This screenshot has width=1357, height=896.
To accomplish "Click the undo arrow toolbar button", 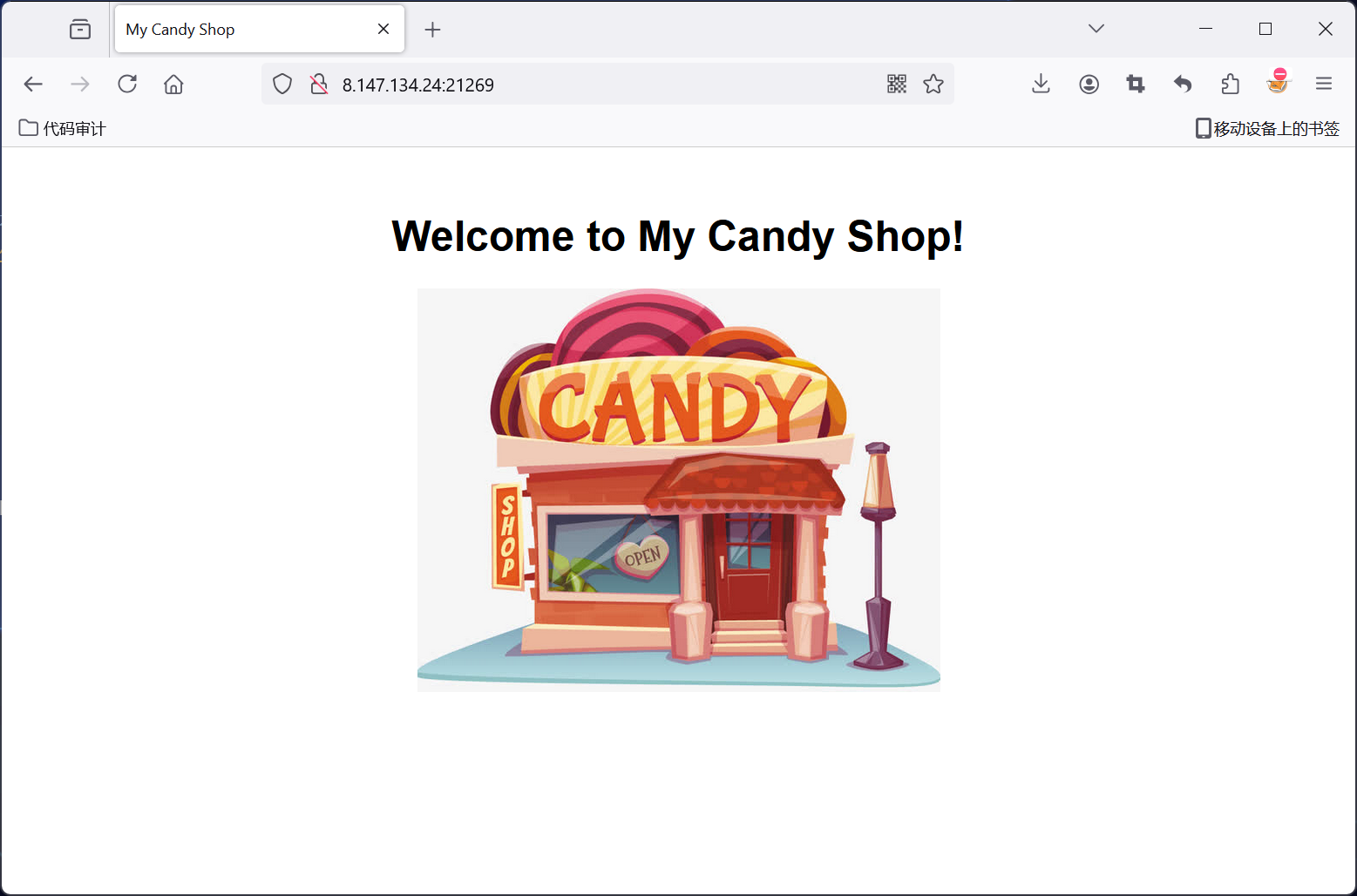I will pos(1183,84).
